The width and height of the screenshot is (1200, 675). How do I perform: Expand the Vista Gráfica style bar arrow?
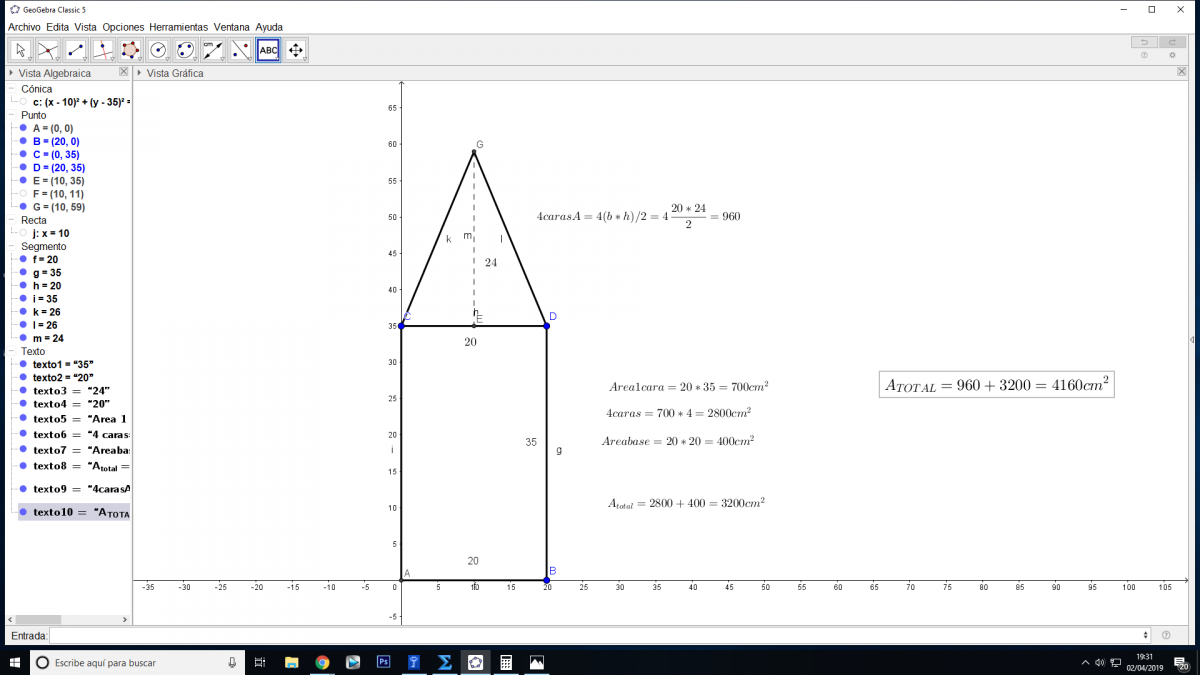tap(139, 73)
